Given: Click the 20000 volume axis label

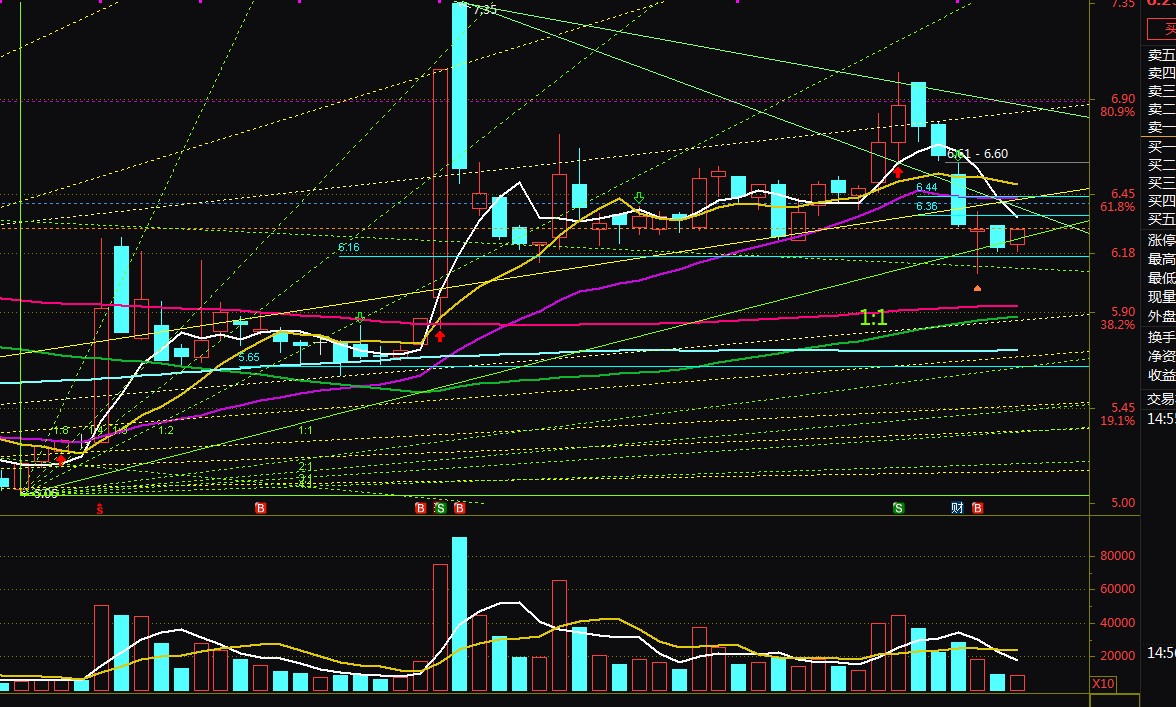Looking at the screenshot, I should tap(1118, 655).
